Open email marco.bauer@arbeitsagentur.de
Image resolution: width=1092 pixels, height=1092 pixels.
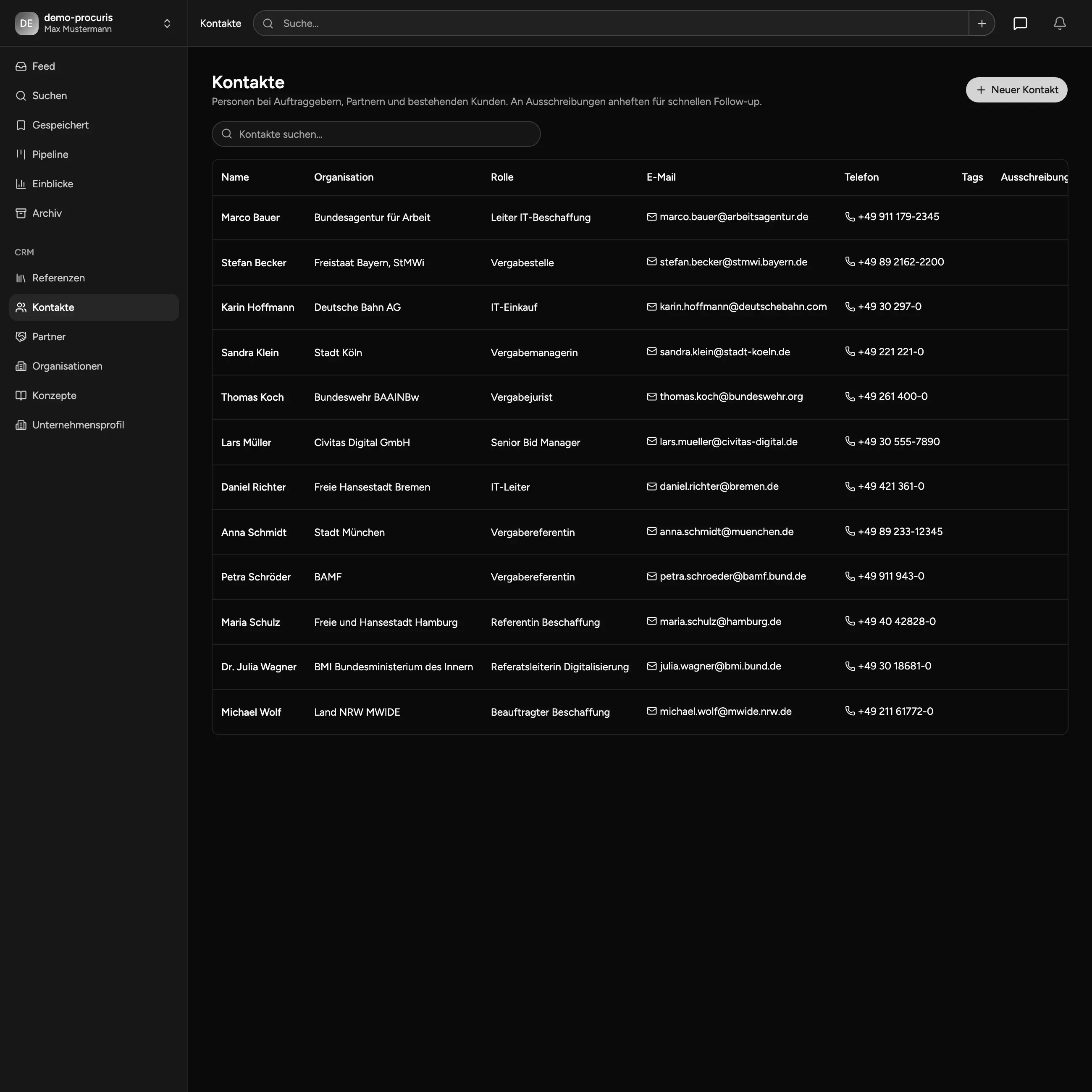(734, 217)
